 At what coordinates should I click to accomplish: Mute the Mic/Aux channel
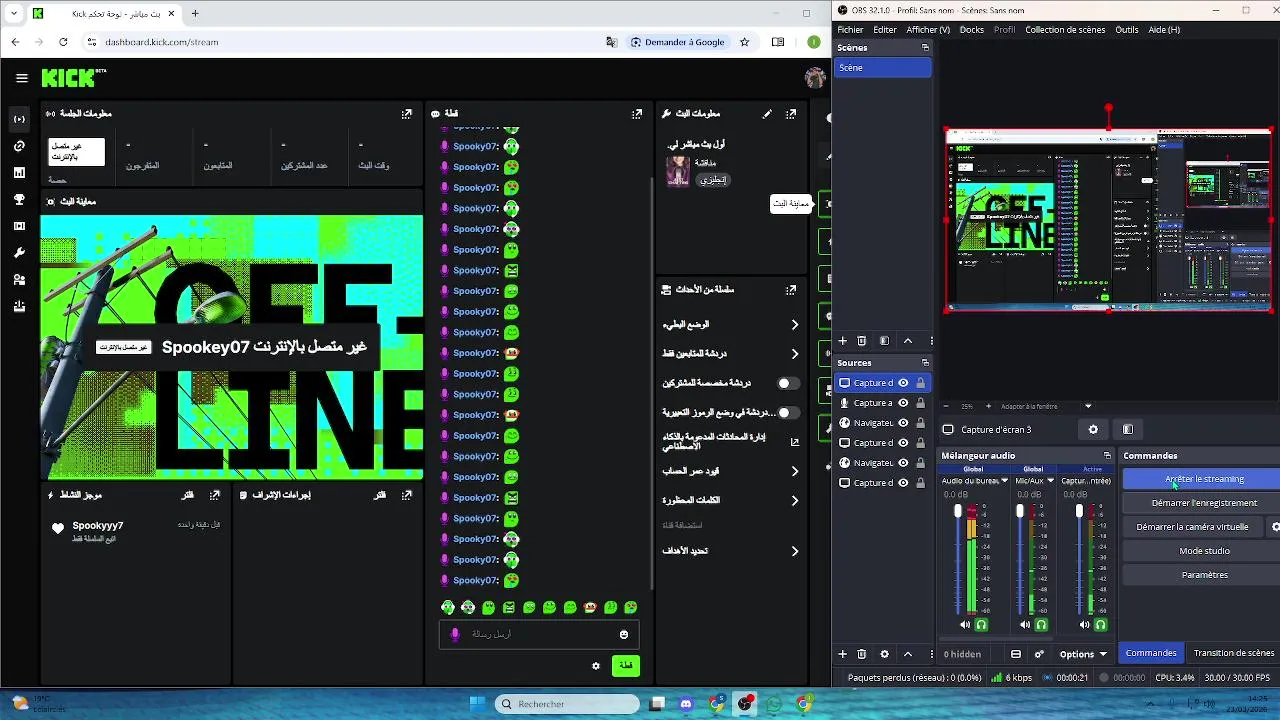click(x=1025, y=625)
